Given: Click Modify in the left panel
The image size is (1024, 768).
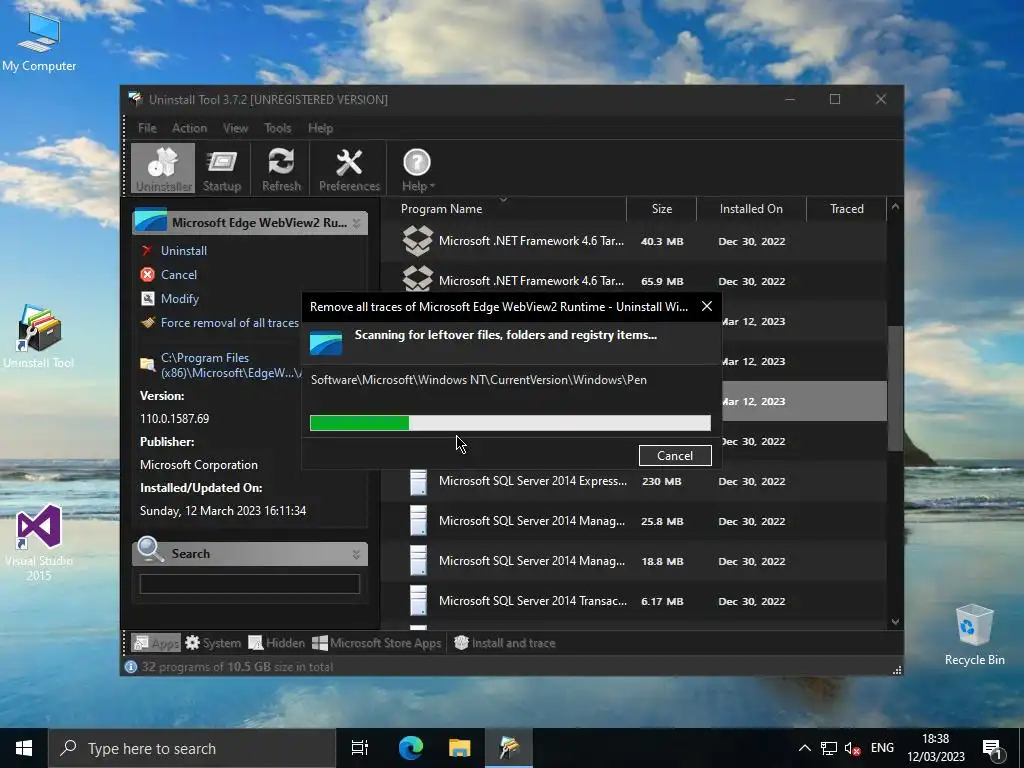Looking at the screenshot, I should click(x=180, y=299).
